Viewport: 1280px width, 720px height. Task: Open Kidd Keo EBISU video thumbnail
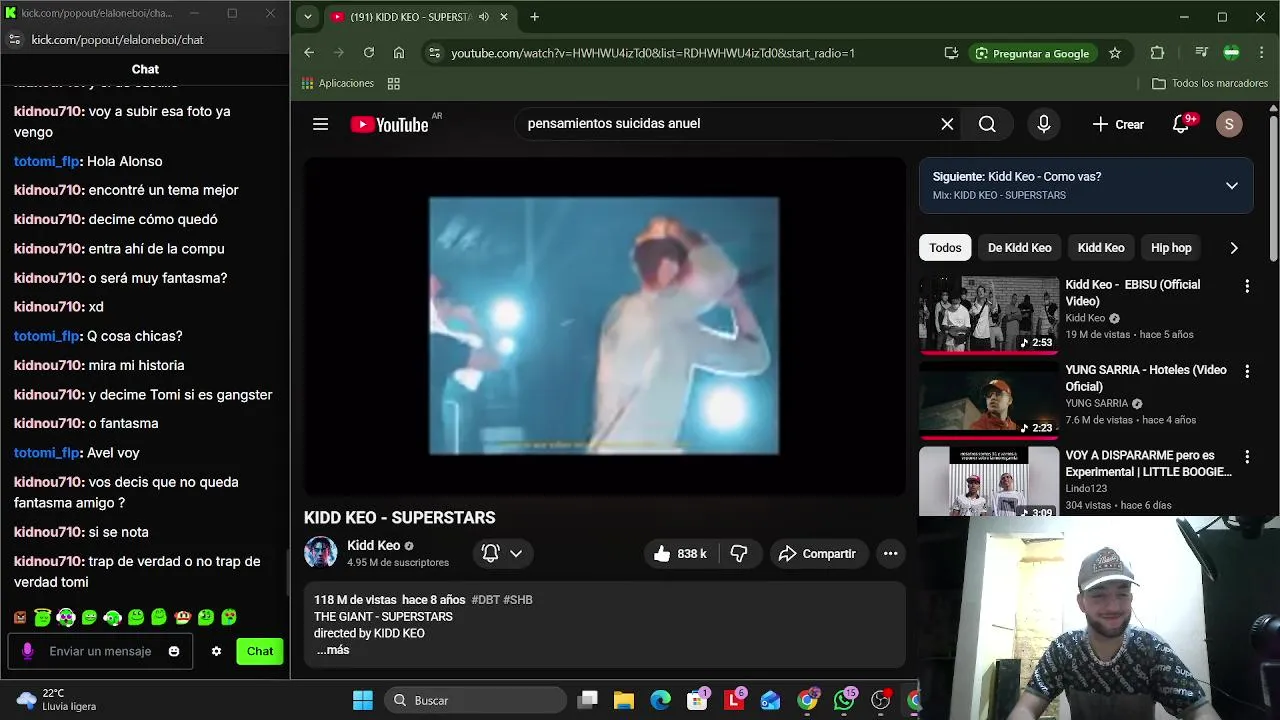click(989, 313)
